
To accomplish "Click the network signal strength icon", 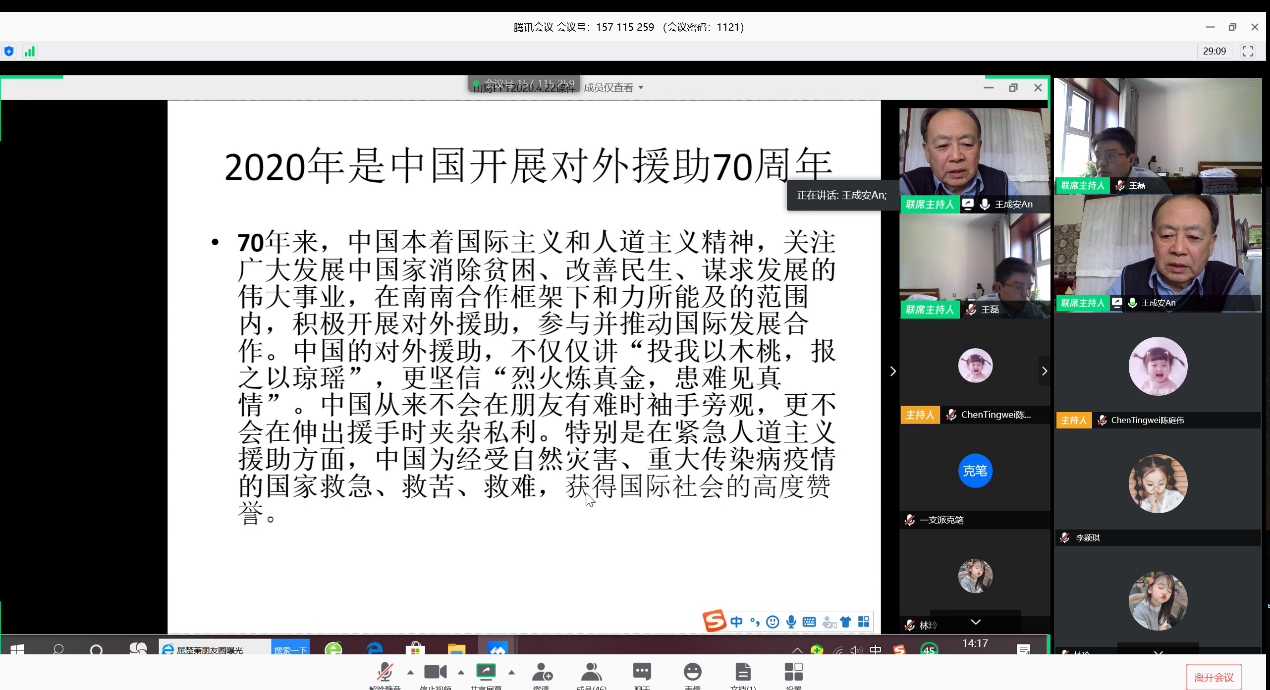I will pos(30,51).
